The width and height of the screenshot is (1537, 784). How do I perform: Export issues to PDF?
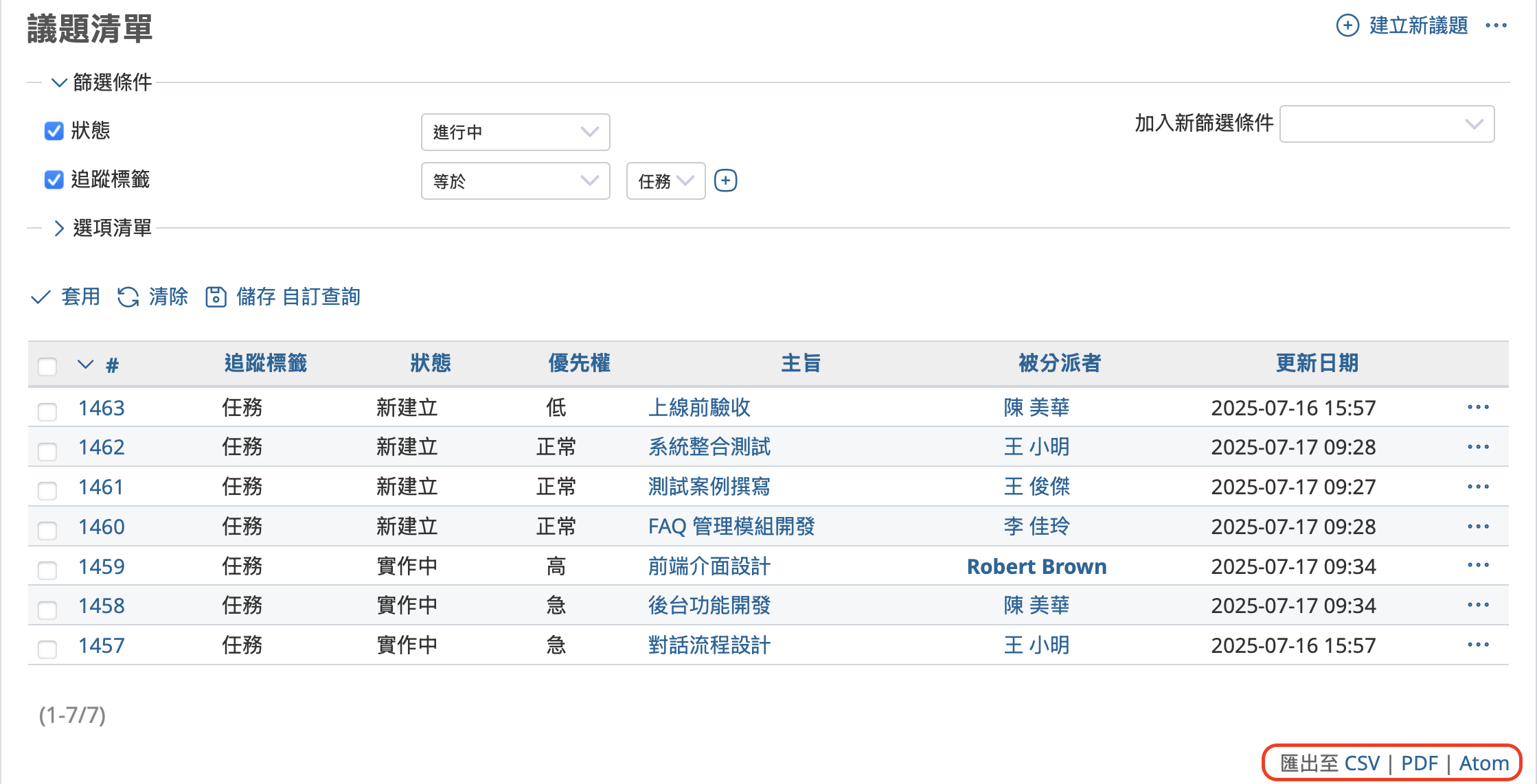pyautogui.click(x=1420, y=763)
